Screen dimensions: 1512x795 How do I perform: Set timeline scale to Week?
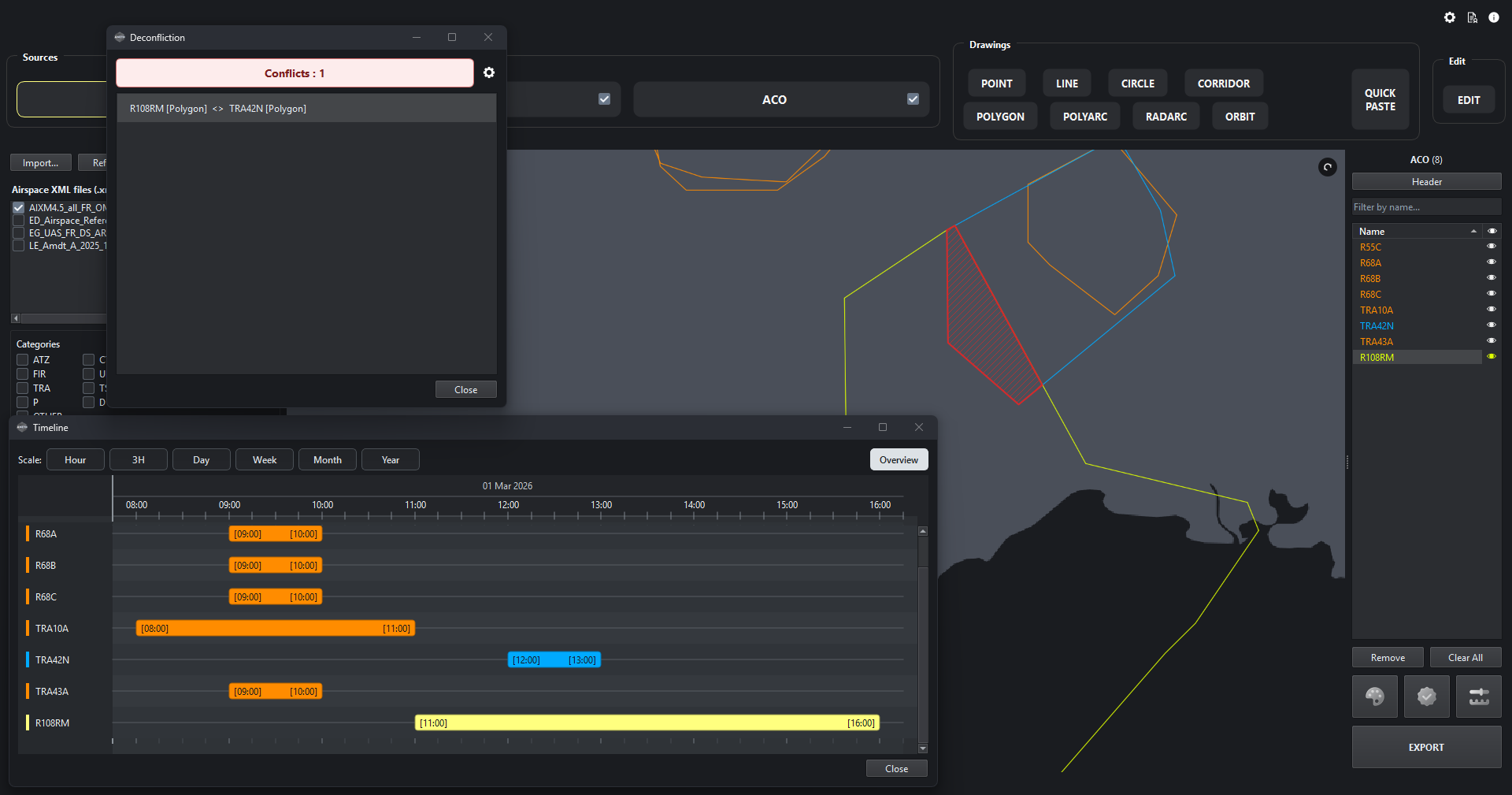coord(265,460)
